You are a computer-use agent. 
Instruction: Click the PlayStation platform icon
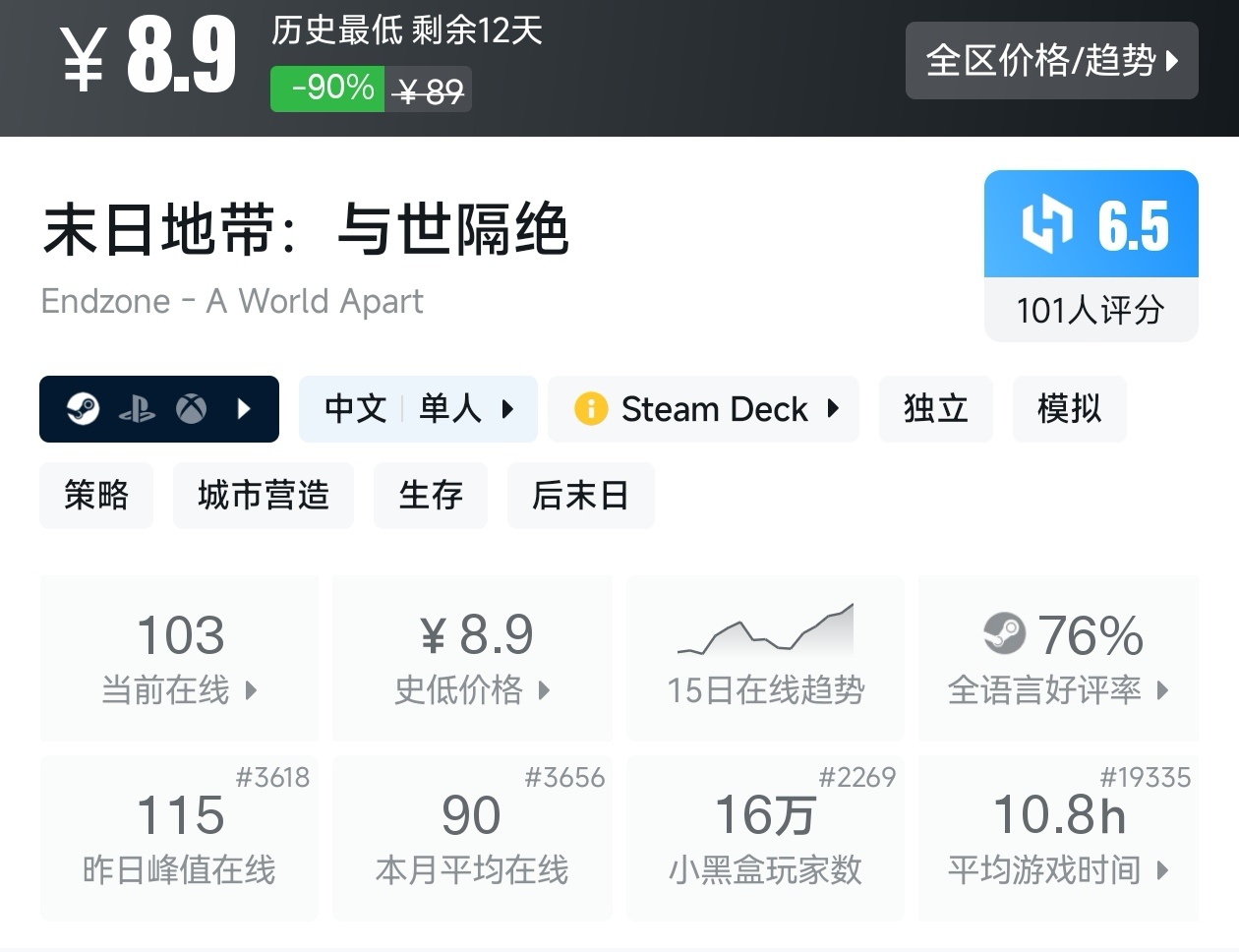[137, 409]
